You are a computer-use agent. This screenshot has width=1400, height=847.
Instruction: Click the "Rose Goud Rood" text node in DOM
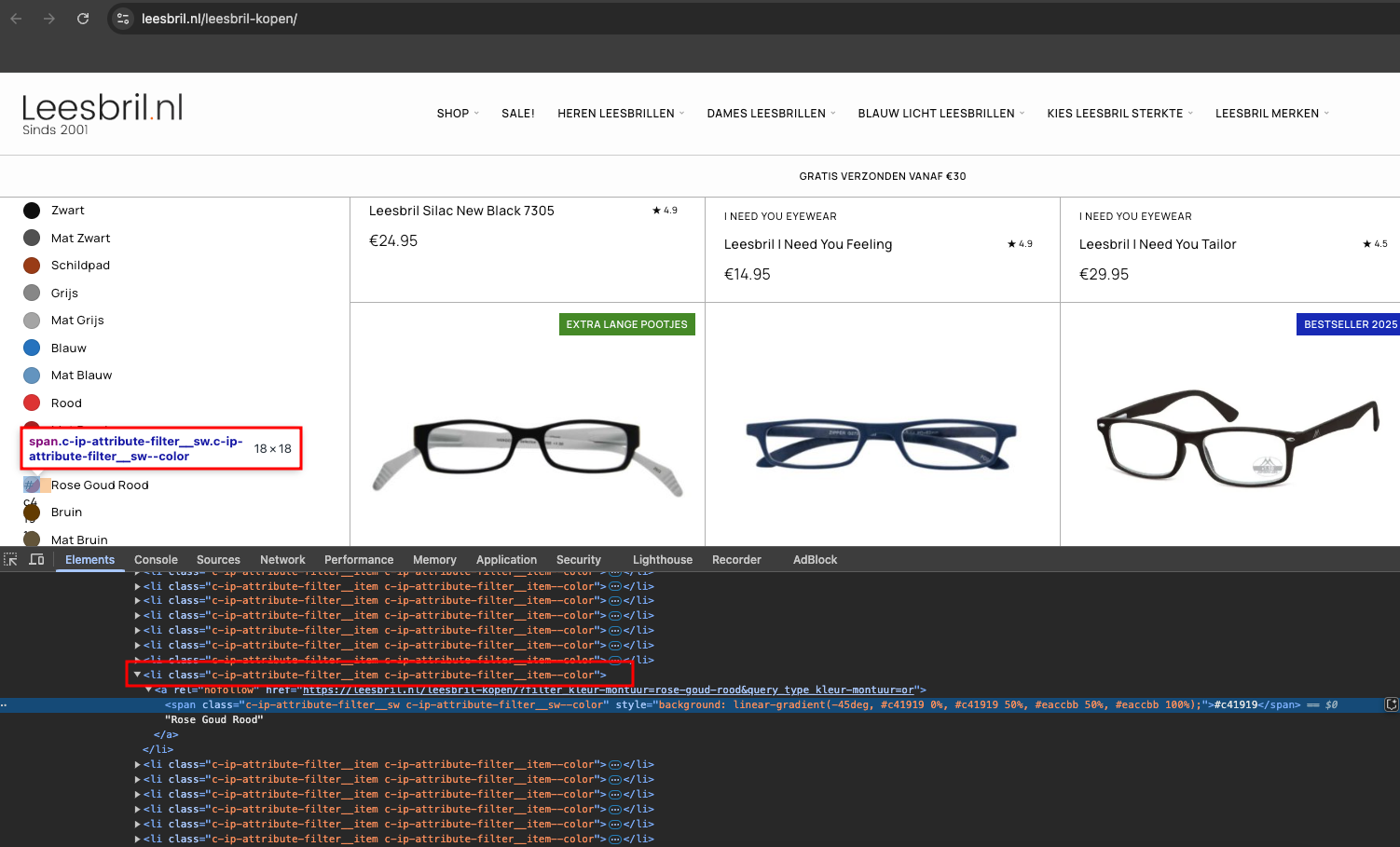pyautogui.click(x=214, y=720)
